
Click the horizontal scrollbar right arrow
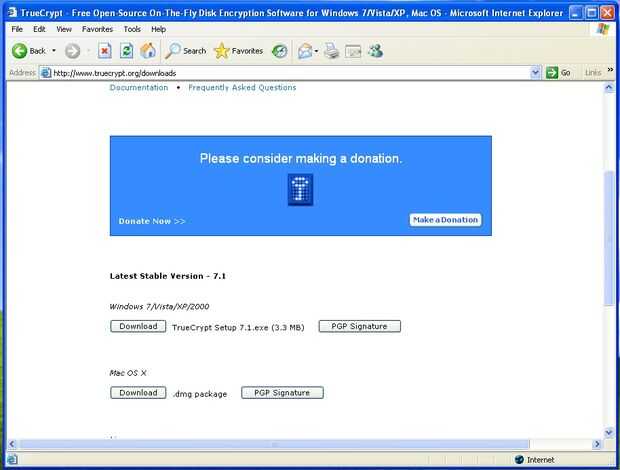point(597,444)
